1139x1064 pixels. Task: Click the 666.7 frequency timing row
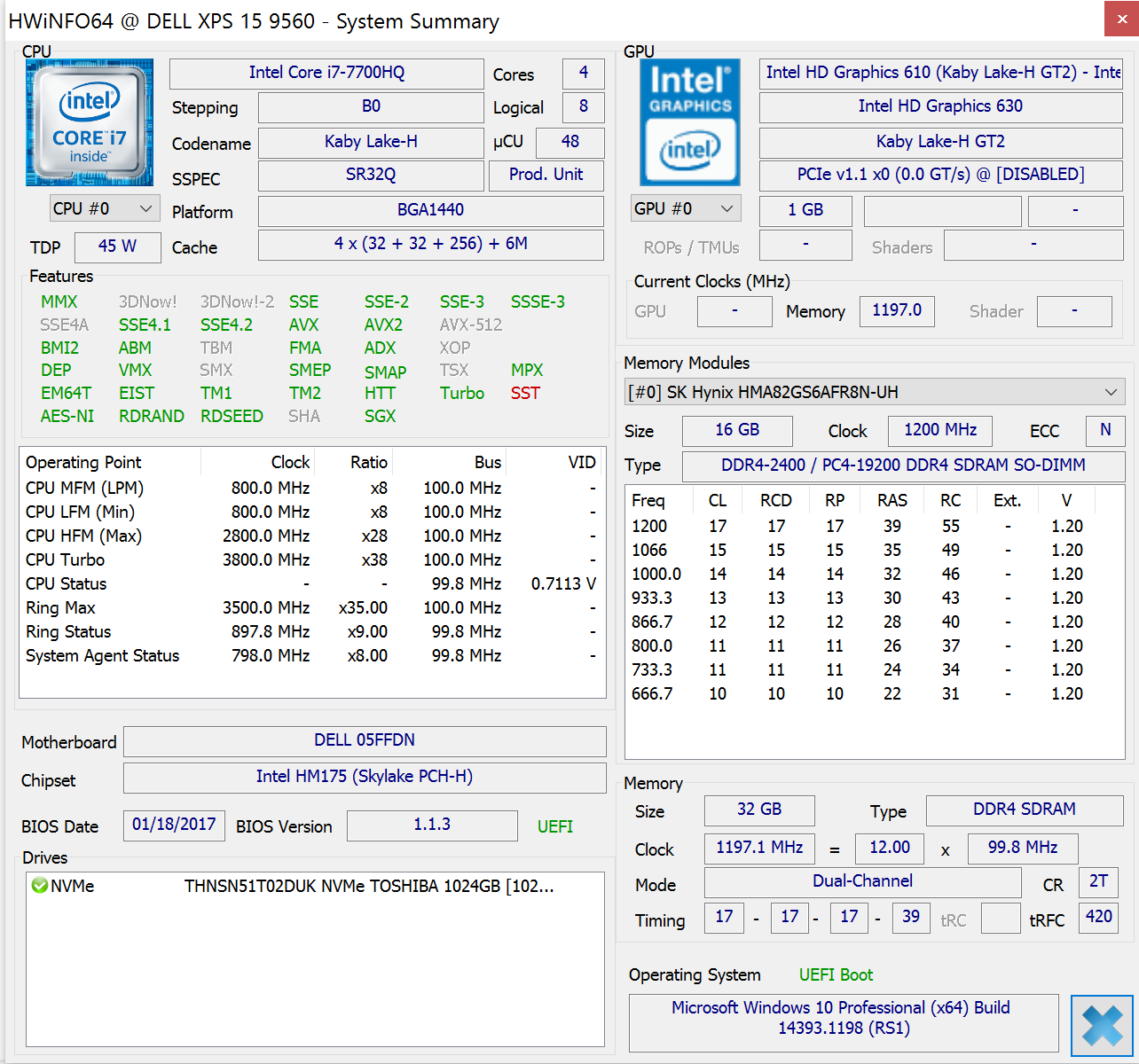[x=874, y=693]
